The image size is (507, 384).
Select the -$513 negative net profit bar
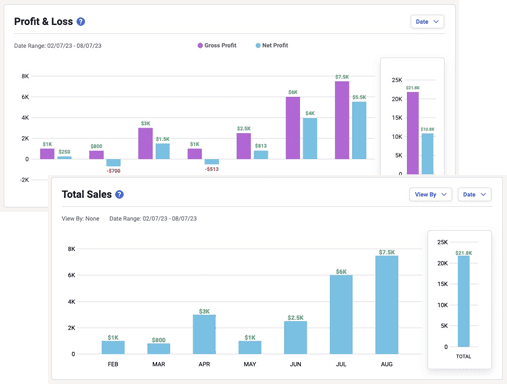point(212,162)
